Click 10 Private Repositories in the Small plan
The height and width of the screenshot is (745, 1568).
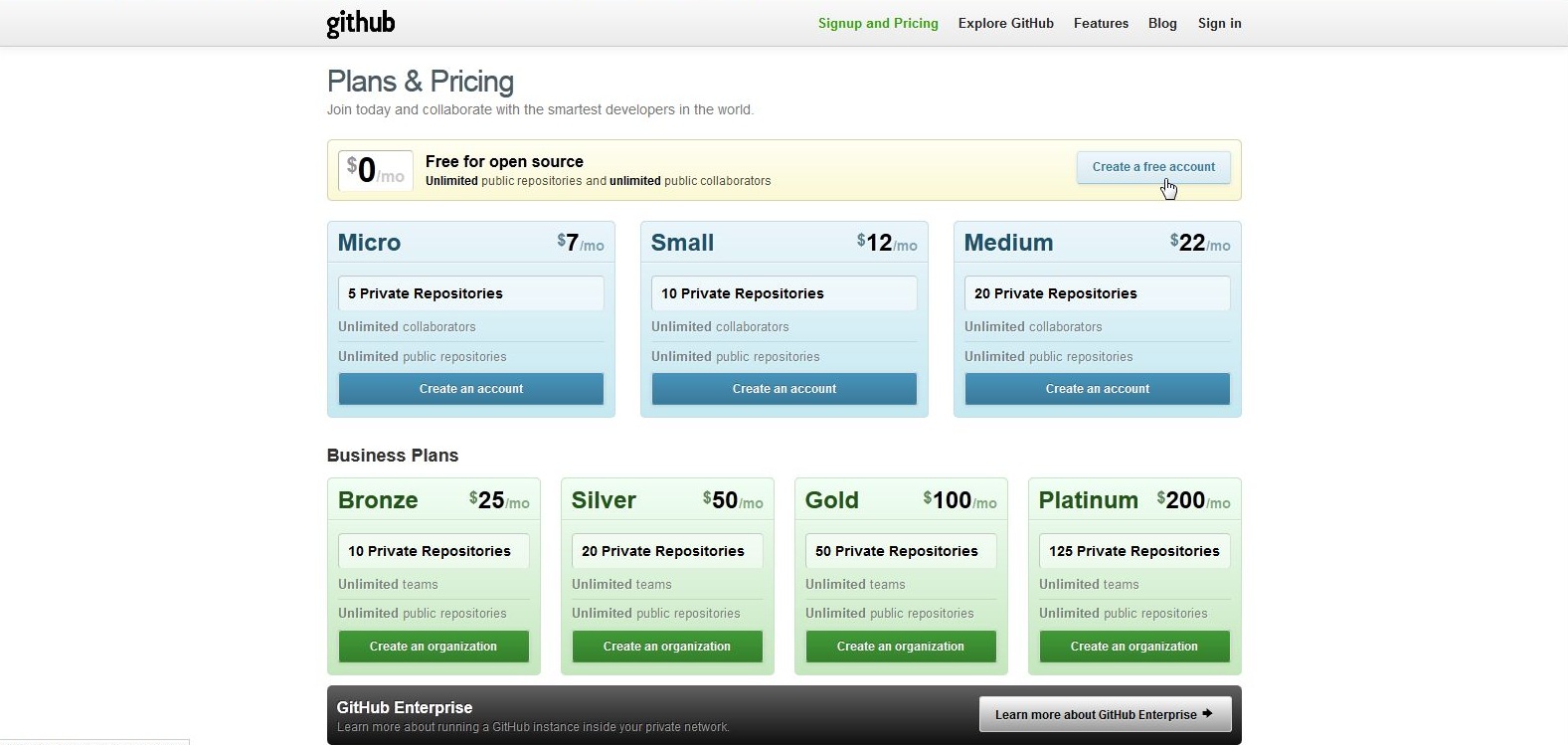coord(784,293)
